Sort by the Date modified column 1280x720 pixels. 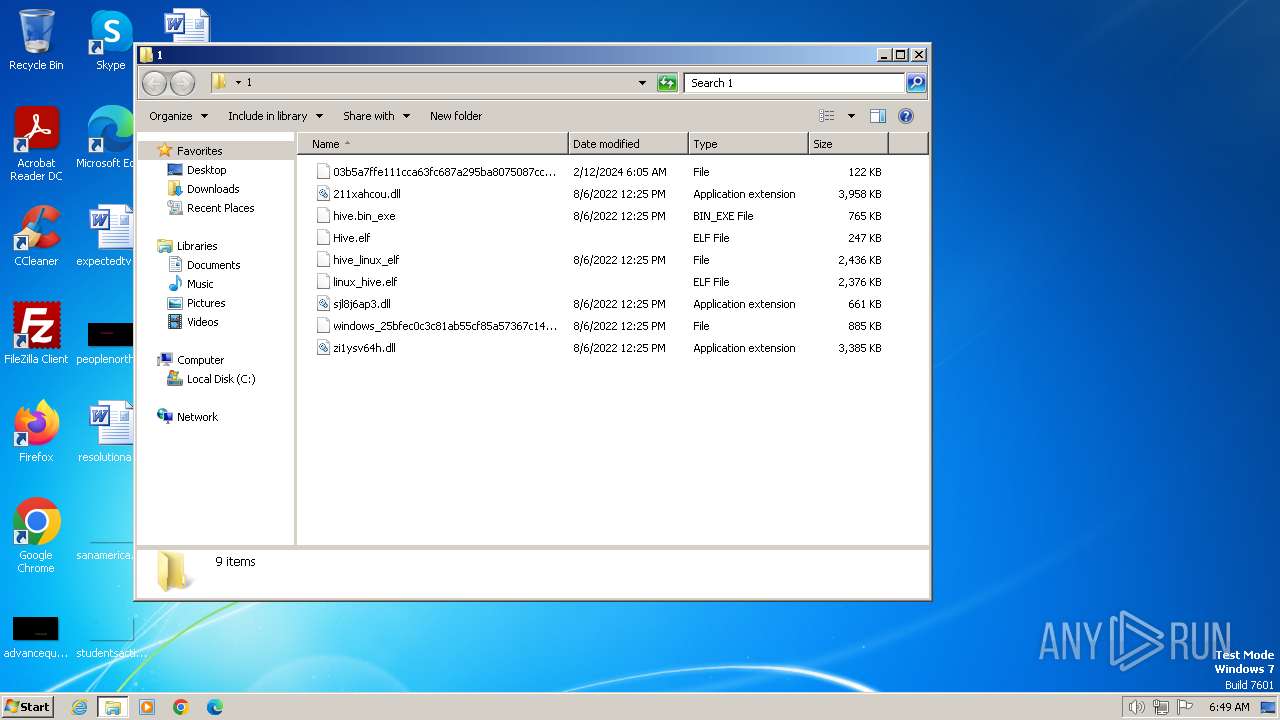click(x=628, y=144)
